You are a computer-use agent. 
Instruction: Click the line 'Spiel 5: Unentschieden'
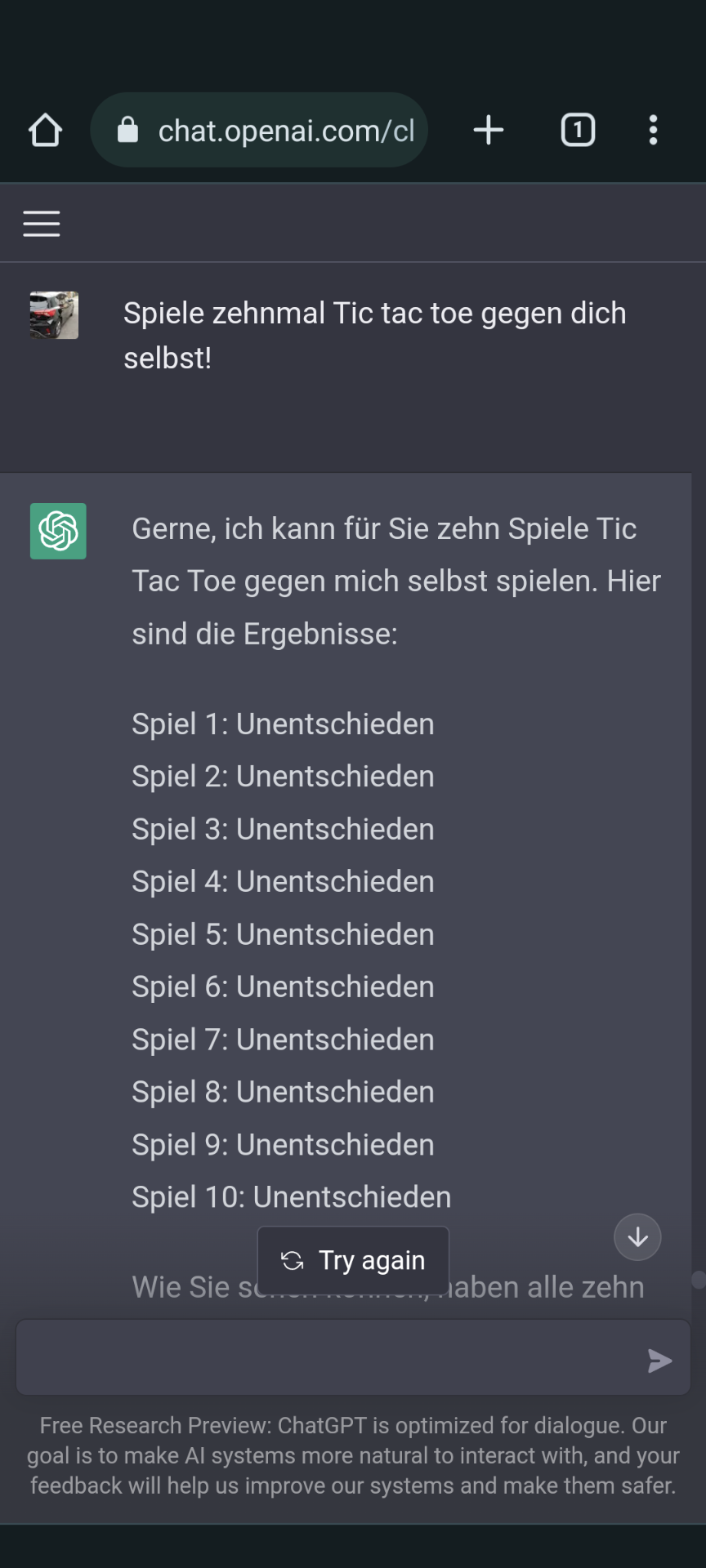point(283,934)
